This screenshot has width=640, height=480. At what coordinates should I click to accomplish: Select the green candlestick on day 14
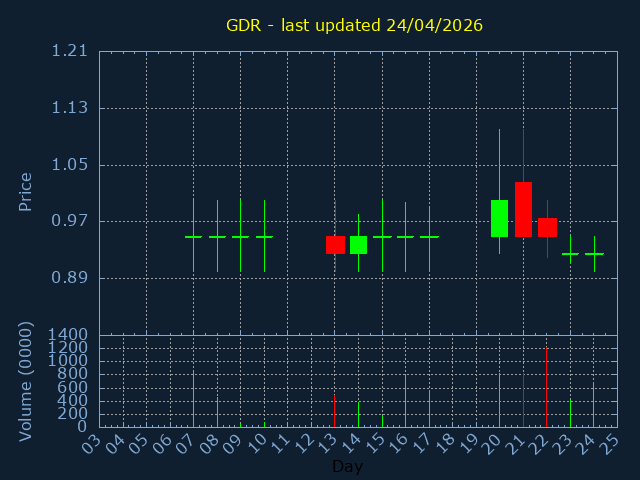(358, 245)
